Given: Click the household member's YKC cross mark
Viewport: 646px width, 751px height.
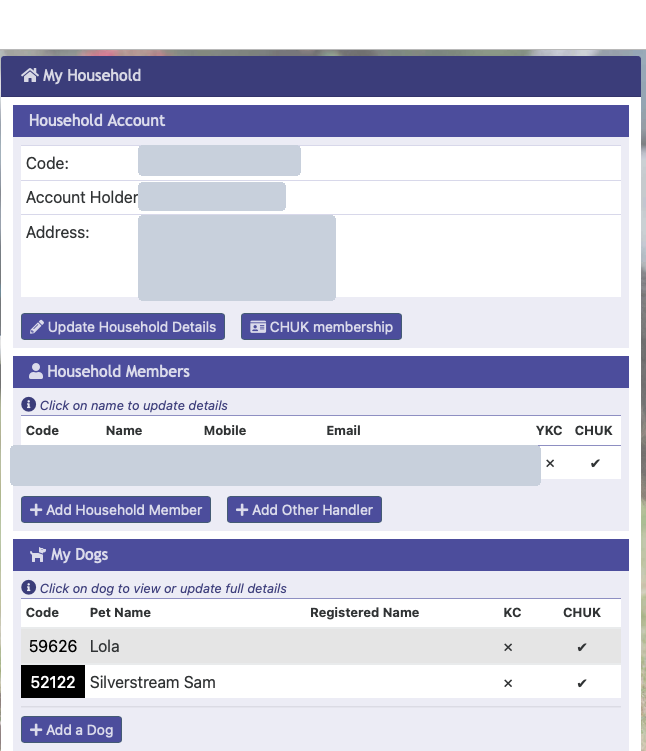Looking at the screenshot, I should pyautogui.click(x=550, y=463).
